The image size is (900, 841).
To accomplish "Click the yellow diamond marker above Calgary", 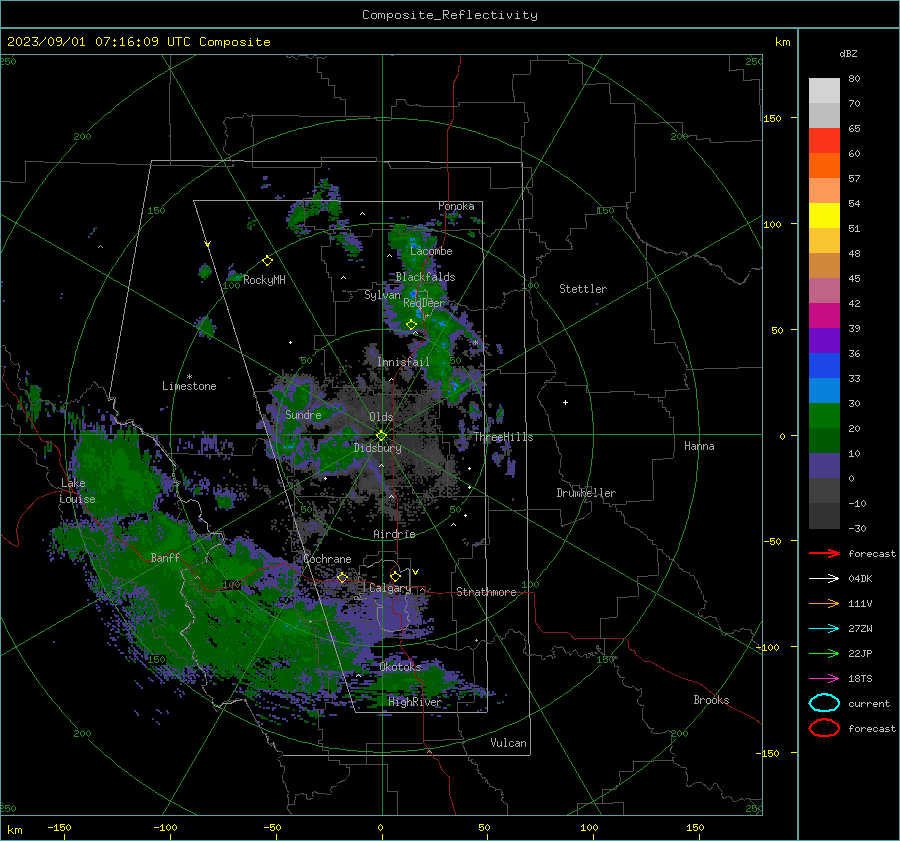I will [395, 576].
